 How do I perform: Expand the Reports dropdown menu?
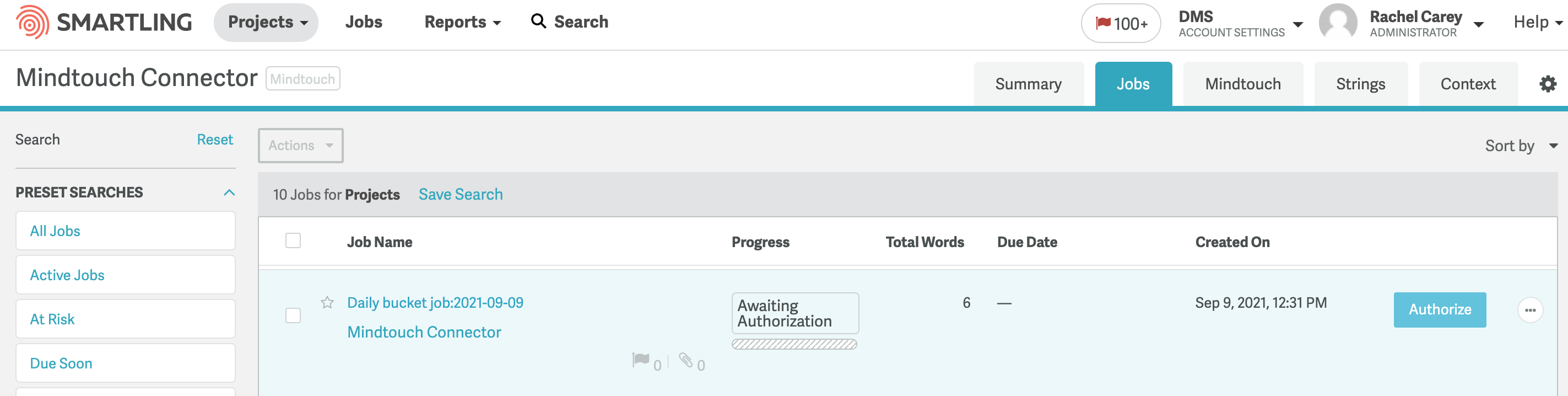click(x=462, y=22)
